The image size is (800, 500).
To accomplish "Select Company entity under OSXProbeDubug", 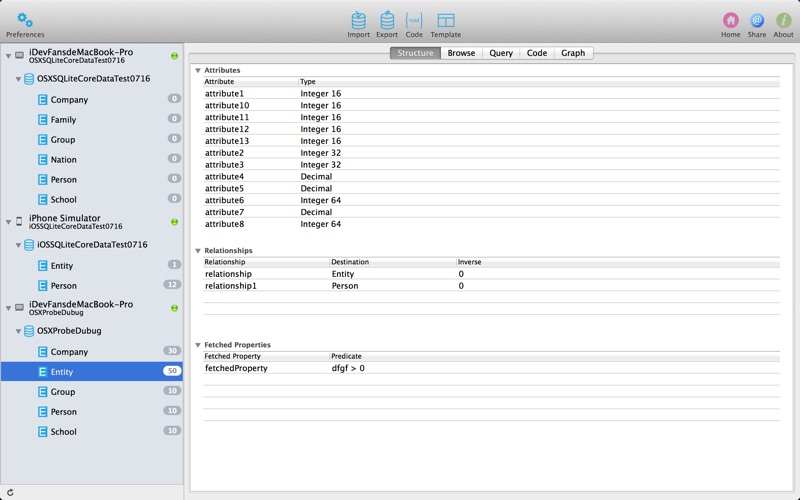I will (69, 352).
